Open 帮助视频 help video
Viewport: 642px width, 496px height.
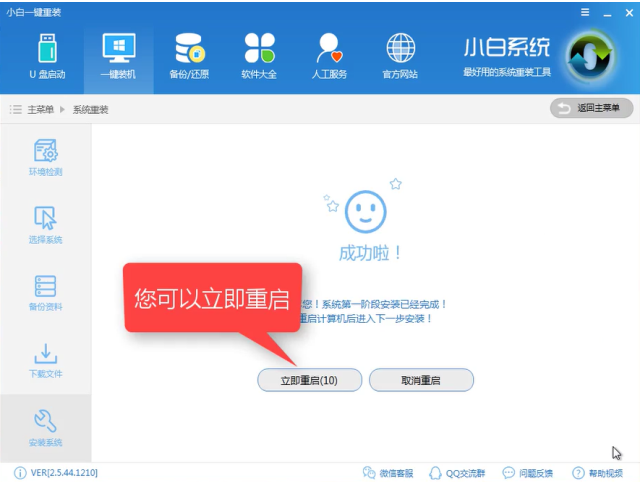(x=597, y=473)
